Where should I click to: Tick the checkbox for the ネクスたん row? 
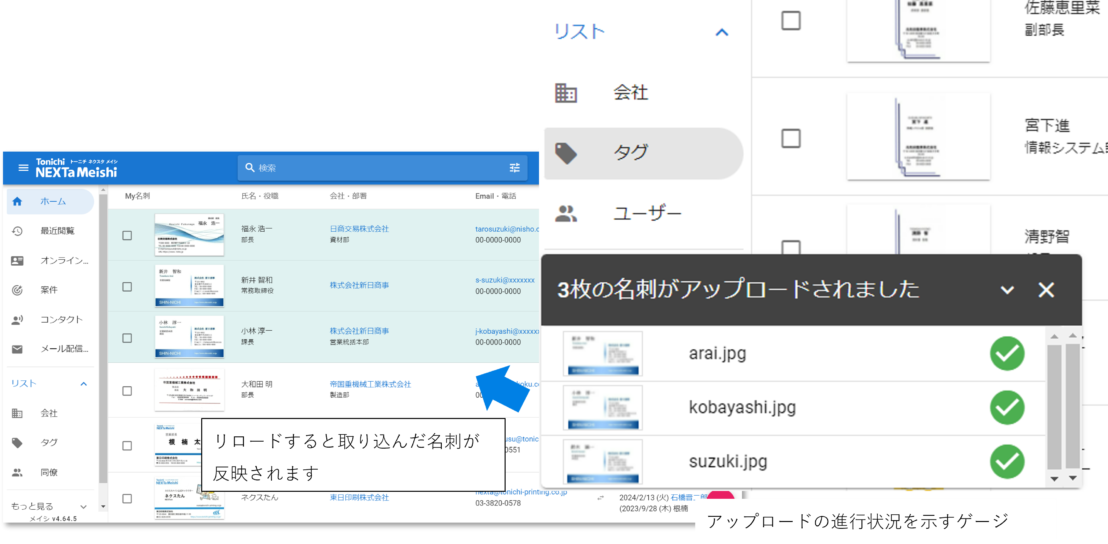127,498
